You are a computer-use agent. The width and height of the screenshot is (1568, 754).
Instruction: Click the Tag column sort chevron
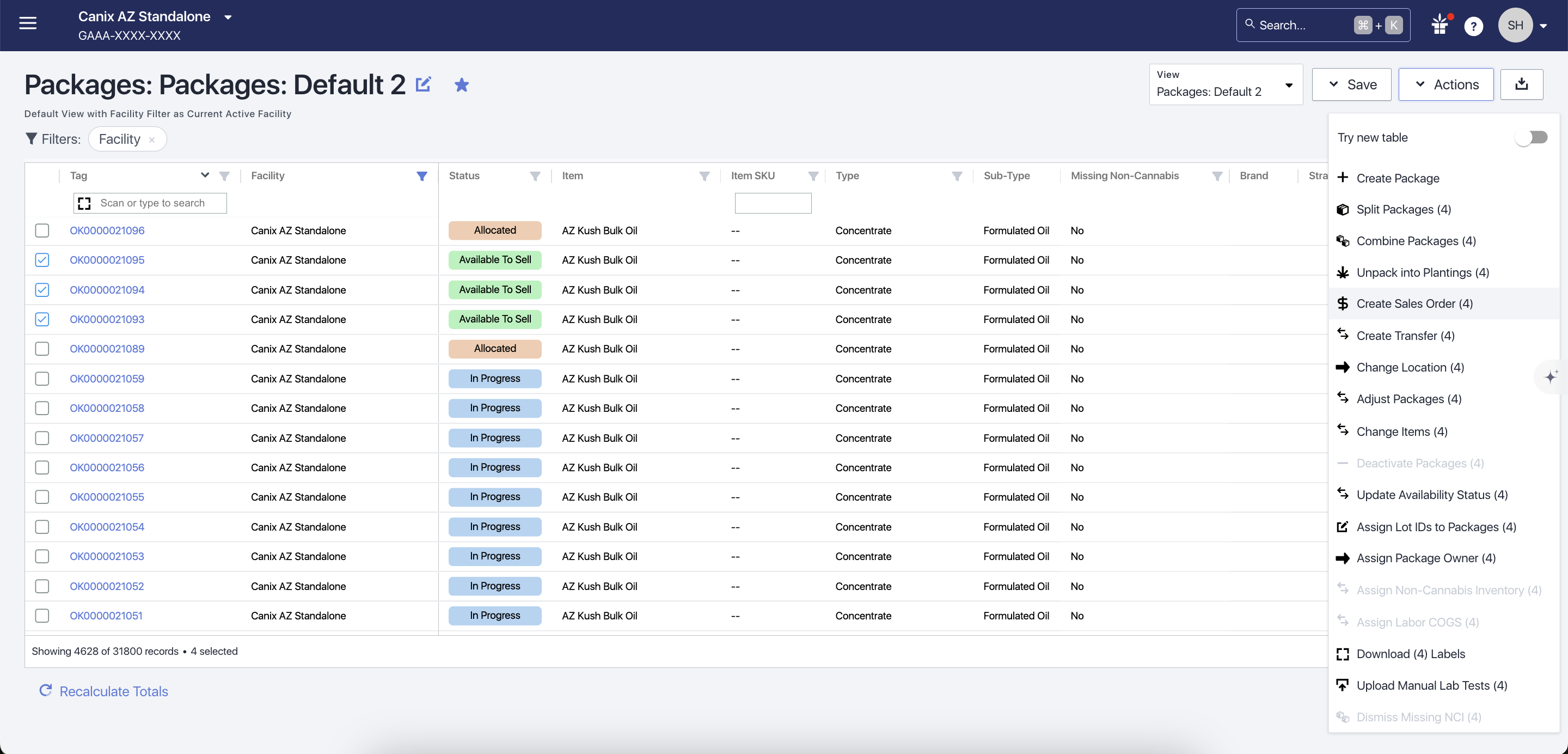tap(205, 175)
